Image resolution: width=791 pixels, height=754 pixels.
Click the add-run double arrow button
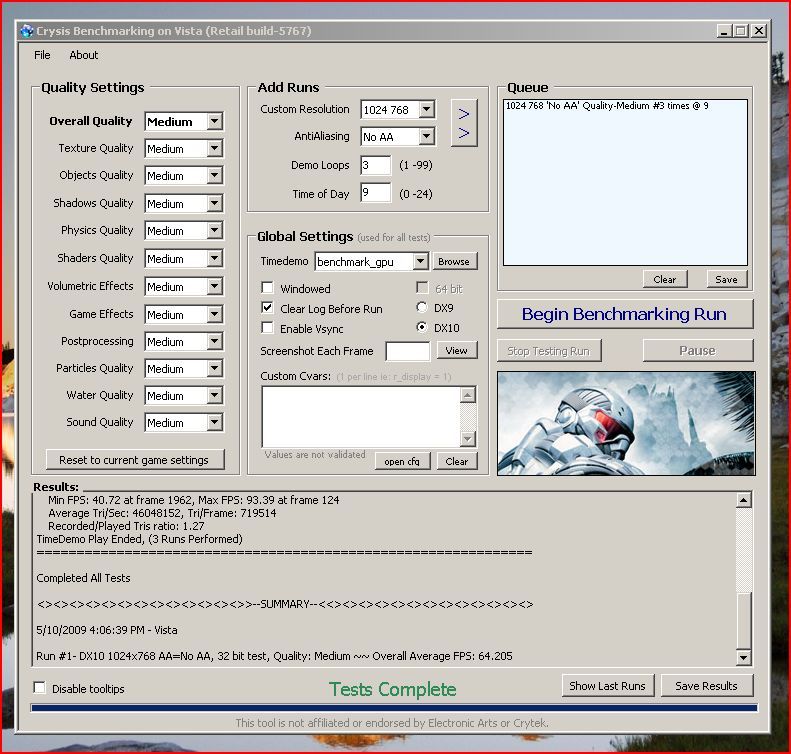click(x=464, y=123)
